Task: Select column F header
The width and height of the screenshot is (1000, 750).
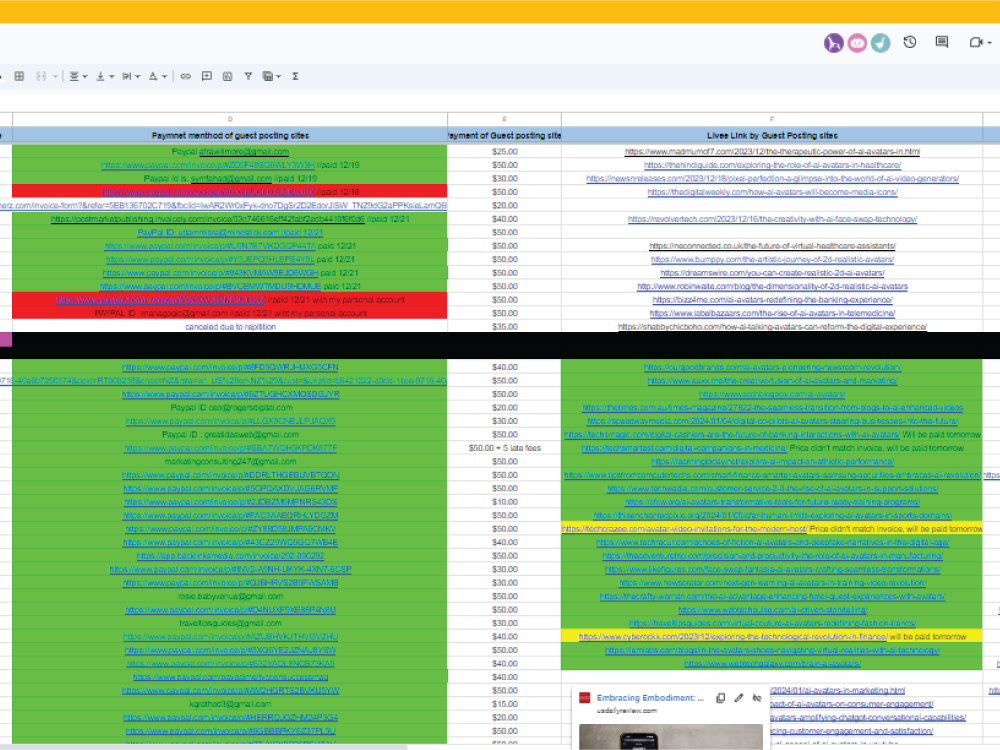Action: point(772,119)
